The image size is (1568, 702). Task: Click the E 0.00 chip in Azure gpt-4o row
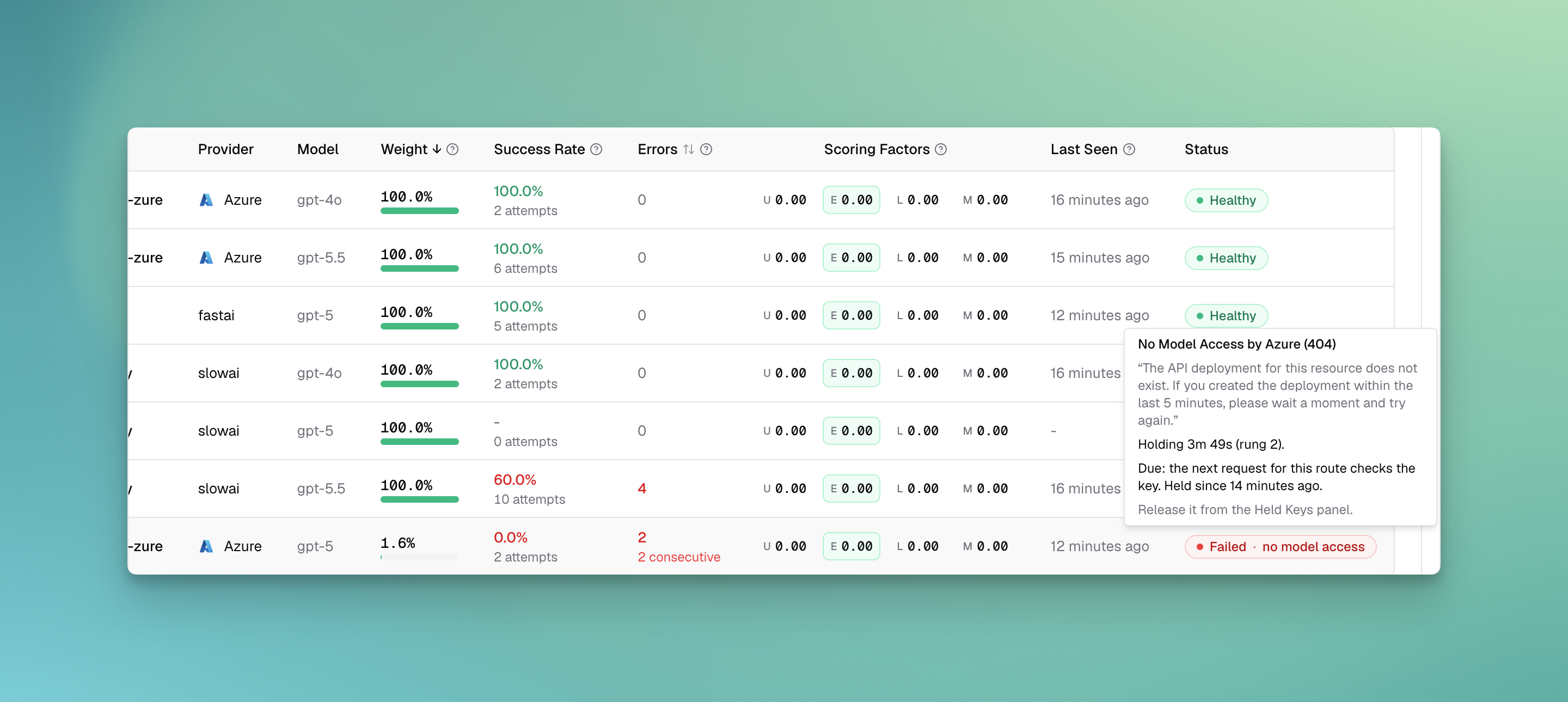tap(851, 200)
